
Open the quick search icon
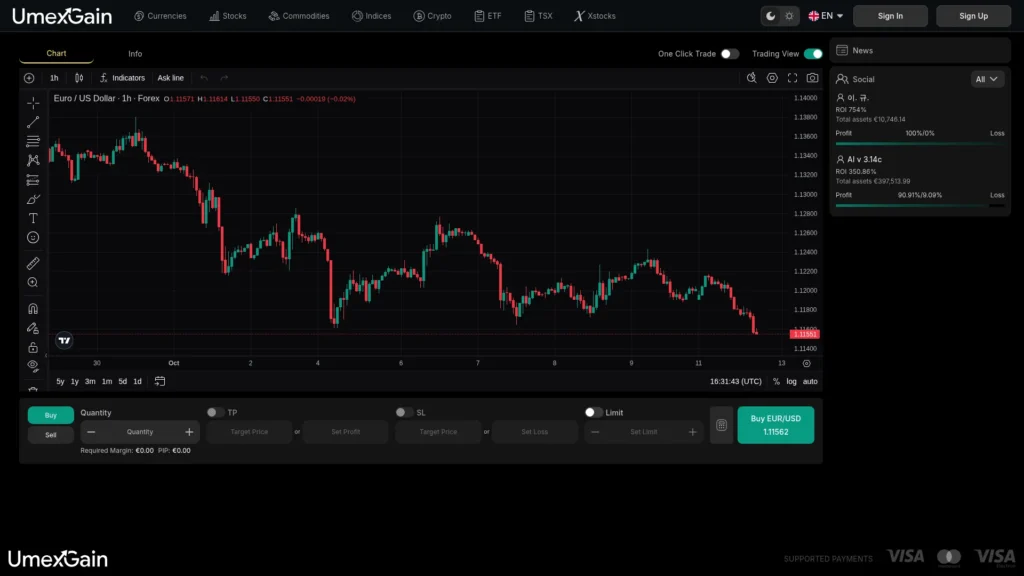(x=752, y=78)
